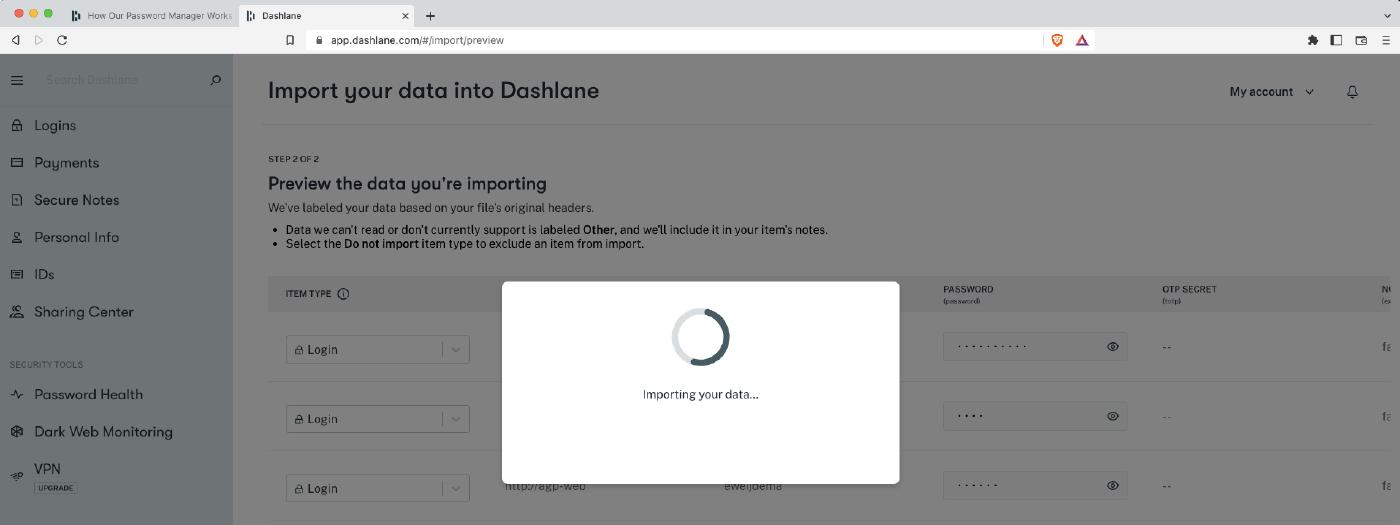Open third row Login item type dropdown
1400x525 pixels.
378,488
